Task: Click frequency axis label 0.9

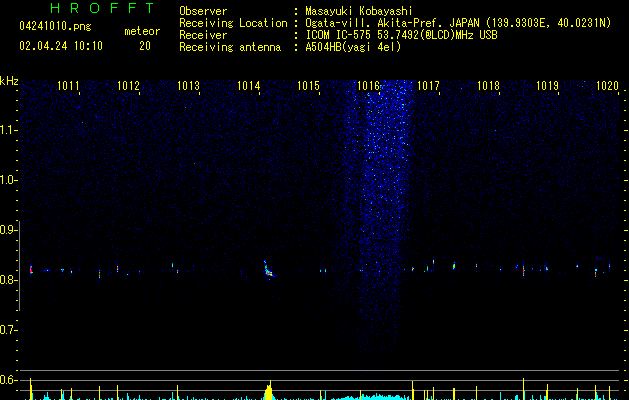Action: [8, 230]
